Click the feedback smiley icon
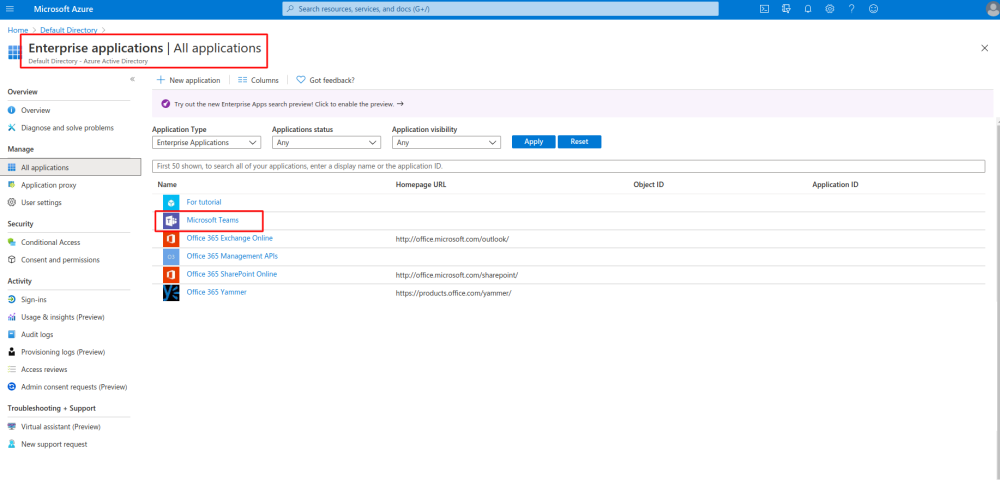1000x480 pixels. 874,9
